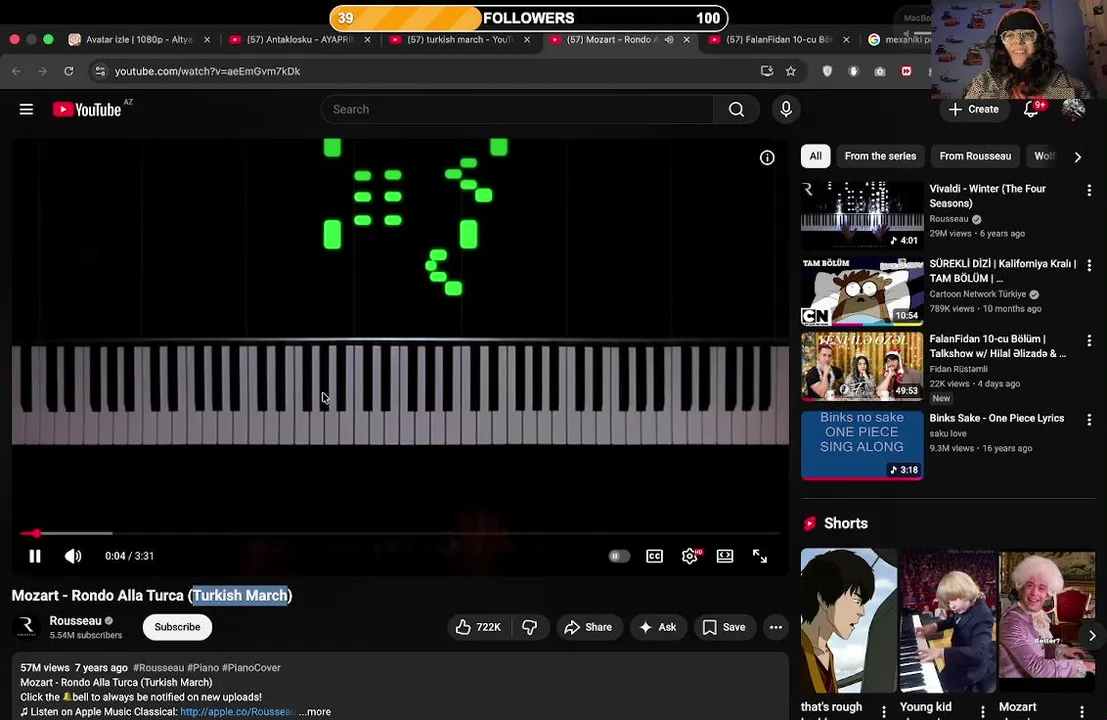Viewport: 1107px width, 720px height.
Task: Mute the video volume
Action: tap(73, 556)
